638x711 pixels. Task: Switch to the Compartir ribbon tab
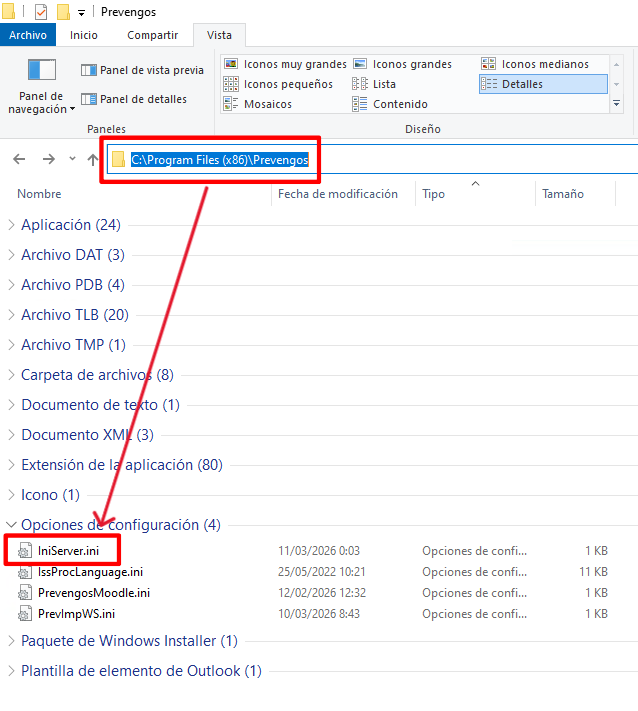[152, 35]
